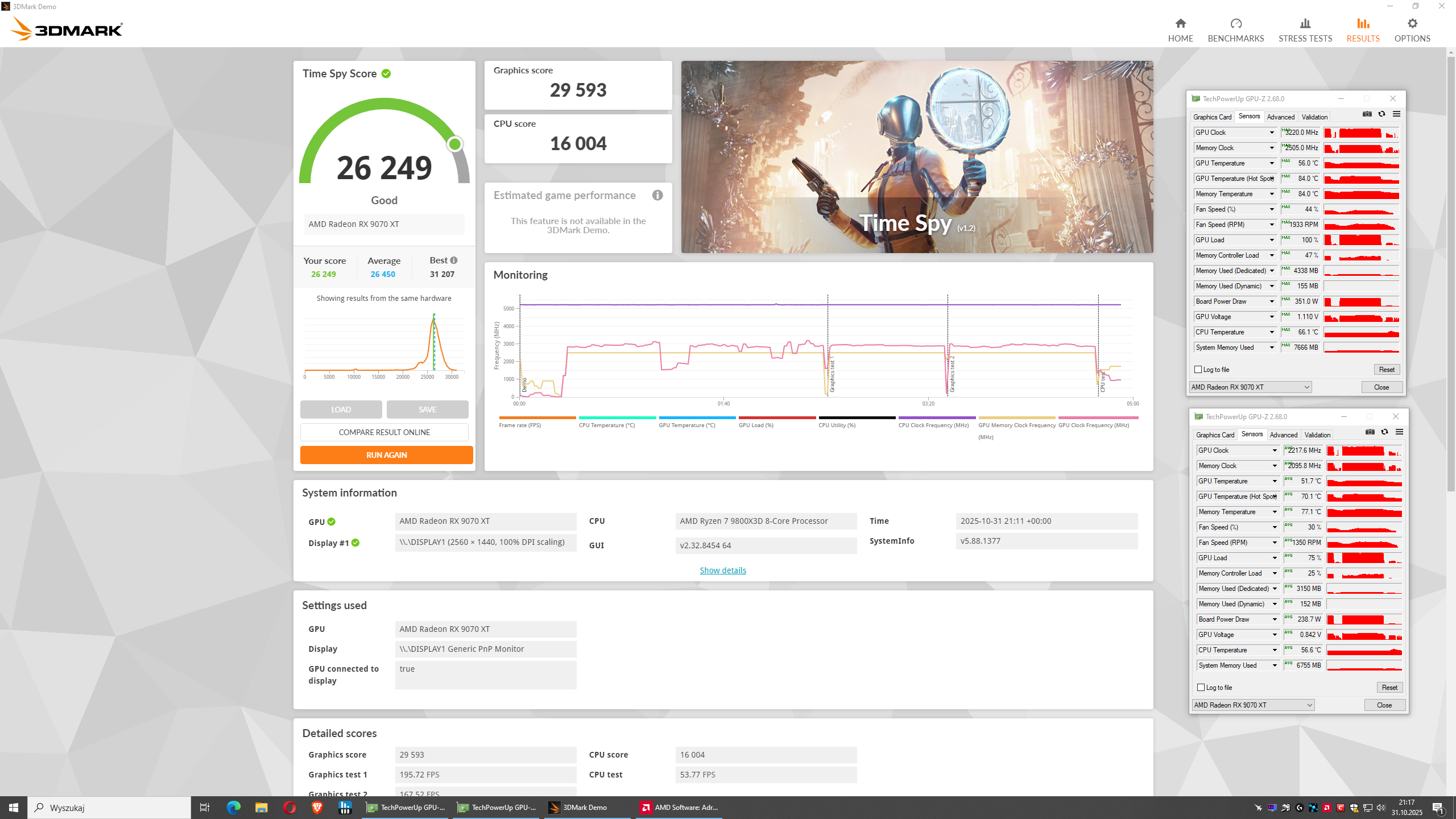The height and width of the screenshot is (819, 1456).
Task: Click refresh icon in lower GPU-Z window
Action: pos(1384,432)
